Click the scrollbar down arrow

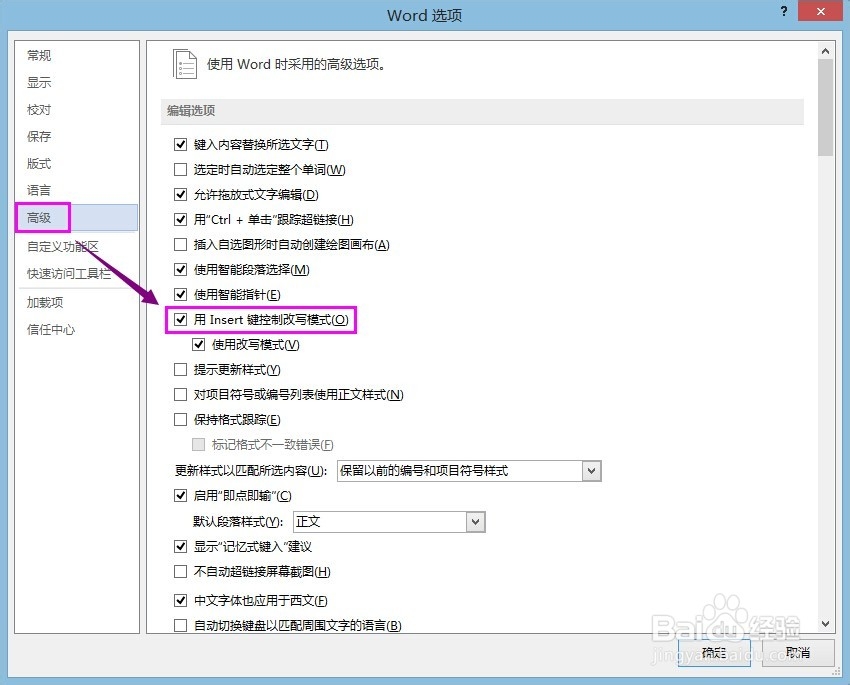click(825, 623)
